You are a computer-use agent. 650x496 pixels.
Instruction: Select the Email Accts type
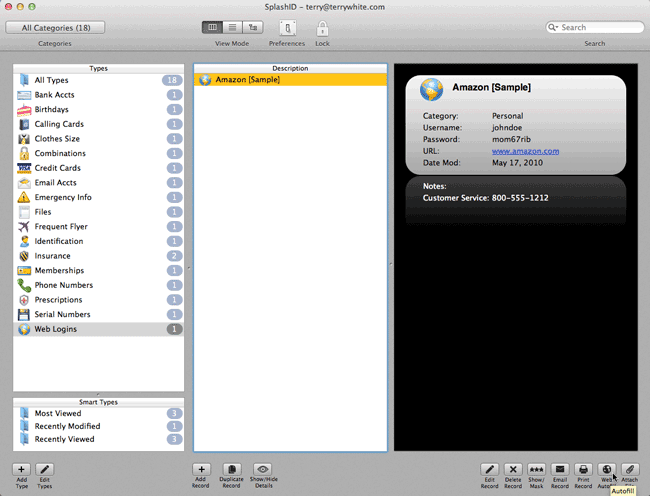(99, 183)
